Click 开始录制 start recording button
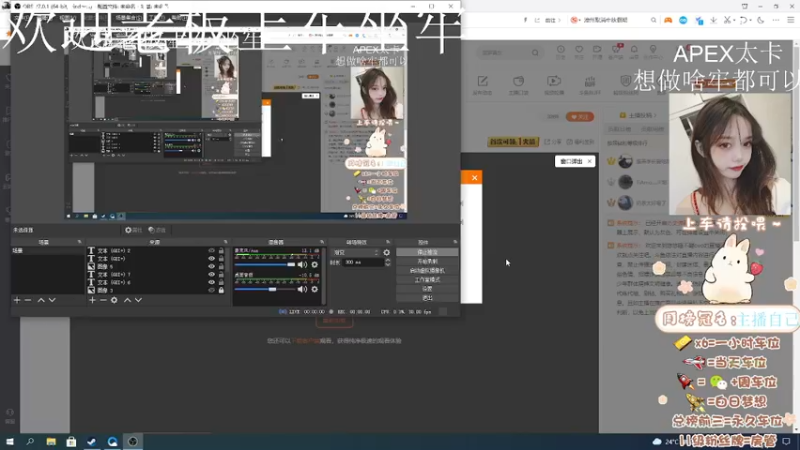Image resolution: width=800 pixels, height=450 pixels. coord(427,261)
